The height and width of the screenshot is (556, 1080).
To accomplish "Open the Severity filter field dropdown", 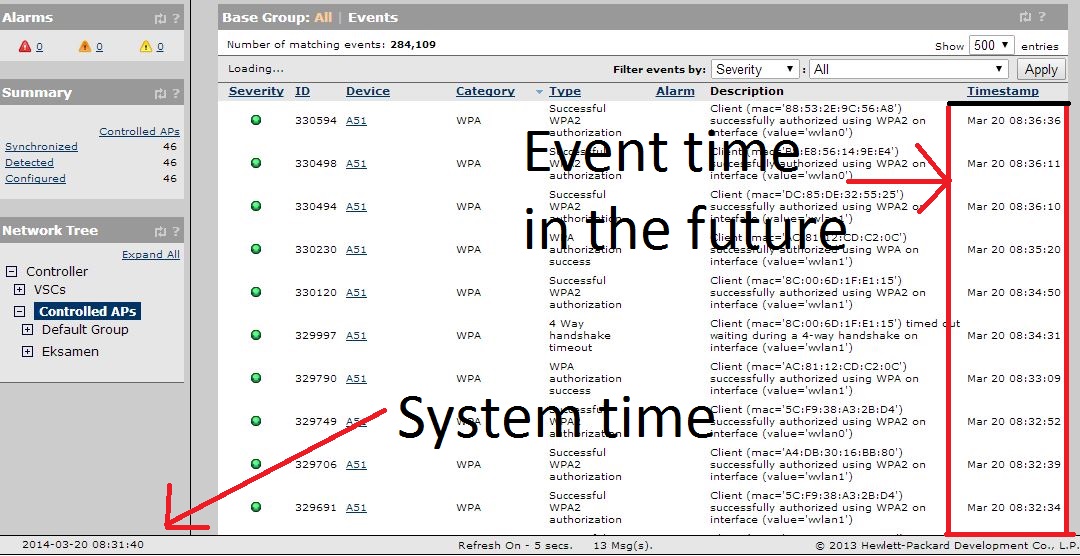I will click(755, 69).
